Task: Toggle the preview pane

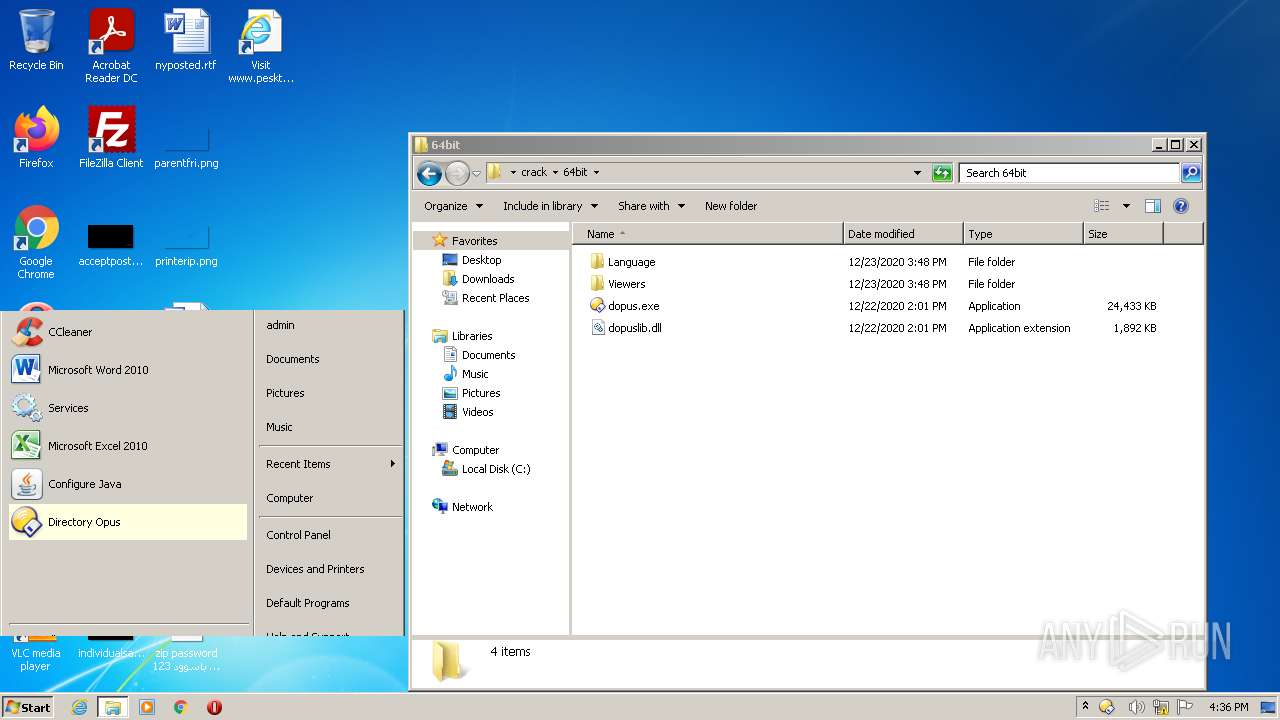Action: click(1153, 206)
